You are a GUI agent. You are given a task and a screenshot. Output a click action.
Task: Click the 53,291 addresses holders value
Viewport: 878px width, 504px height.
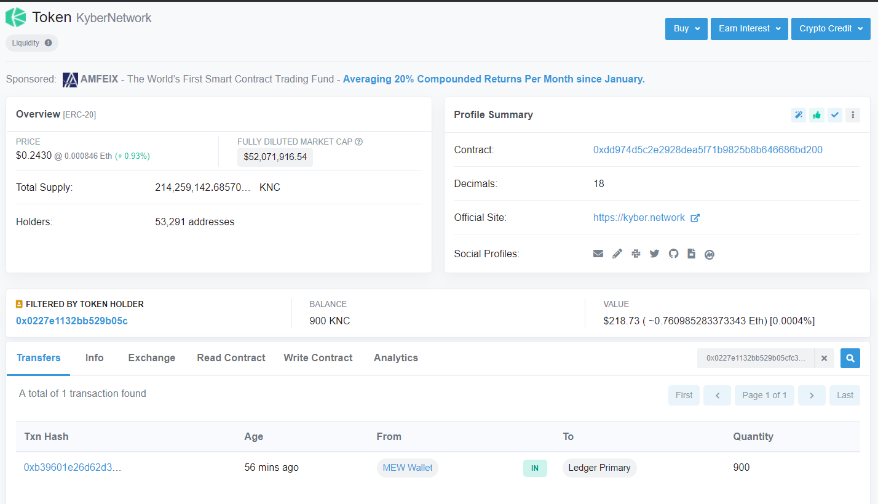coord(194,222)
